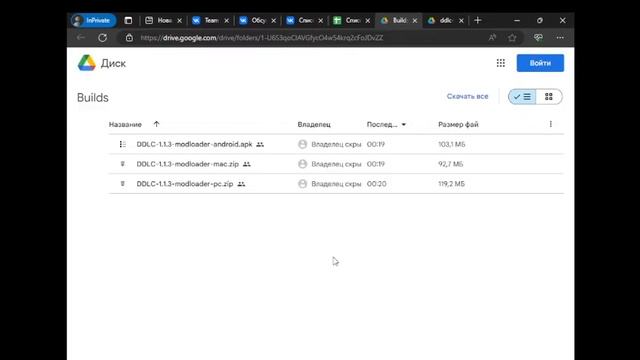Open the browser essentials heart icon

[538, 38]
